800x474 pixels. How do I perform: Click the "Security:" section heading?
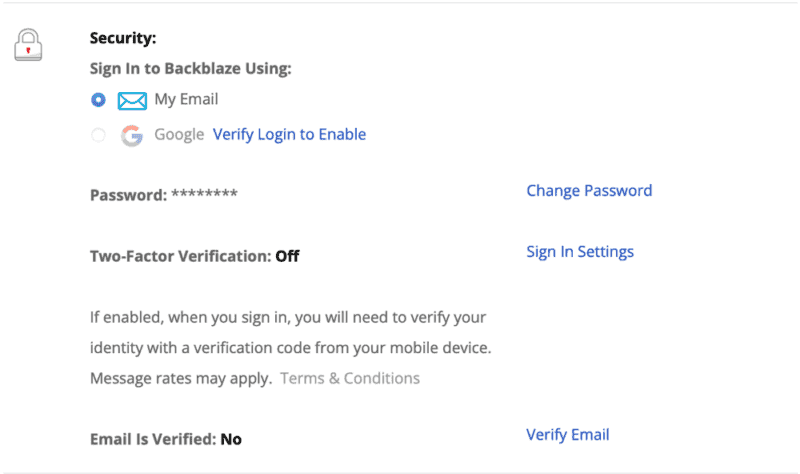pyautogui.click(x=125, y=39)
